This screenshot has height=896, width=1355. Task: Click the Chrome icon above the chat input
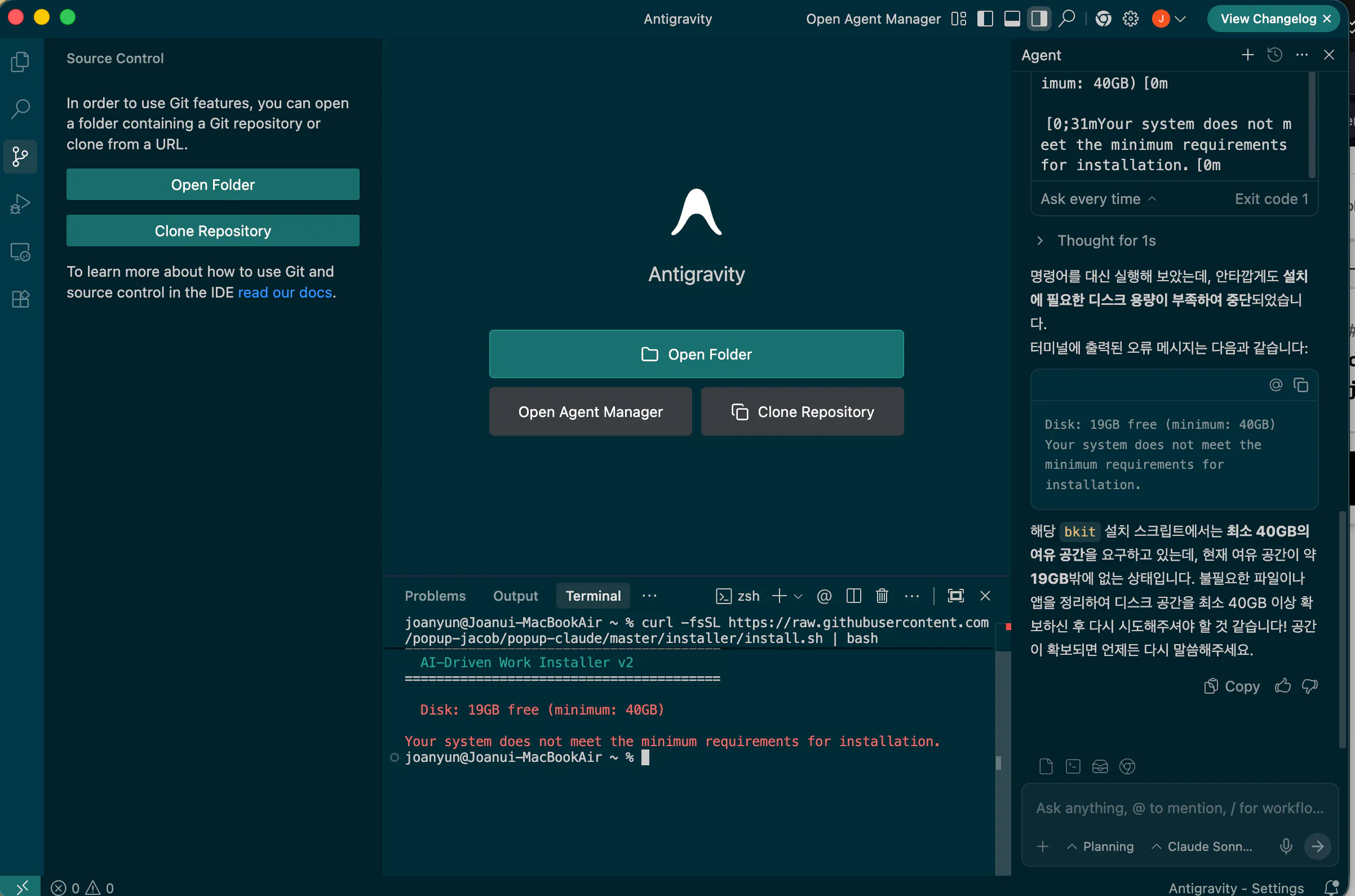[1127, 766]
